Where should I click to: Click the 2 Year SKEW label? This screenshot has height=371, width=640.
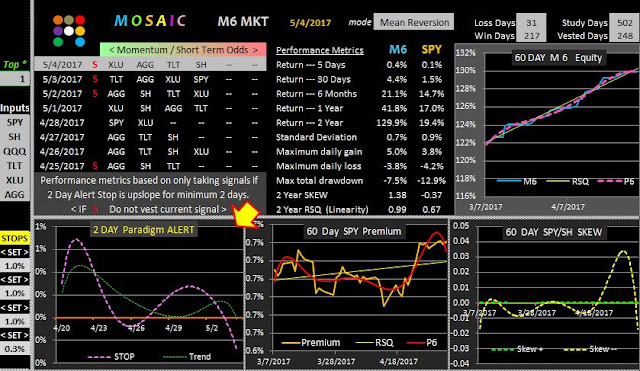tap(302, 195)
